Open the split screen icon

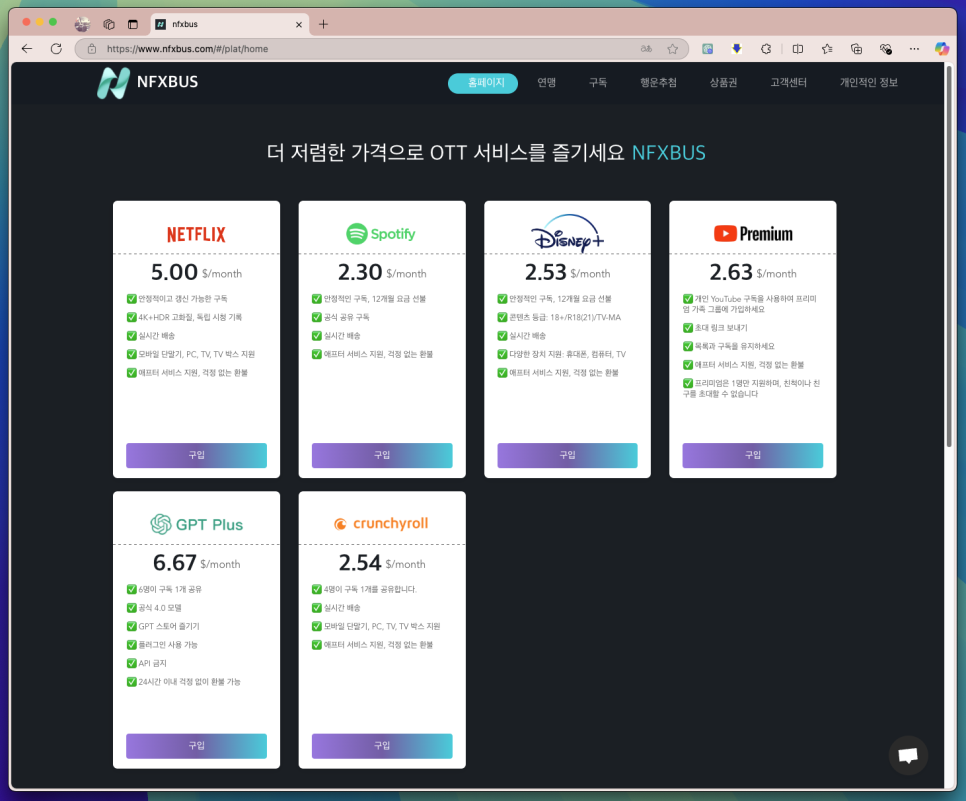798,49
